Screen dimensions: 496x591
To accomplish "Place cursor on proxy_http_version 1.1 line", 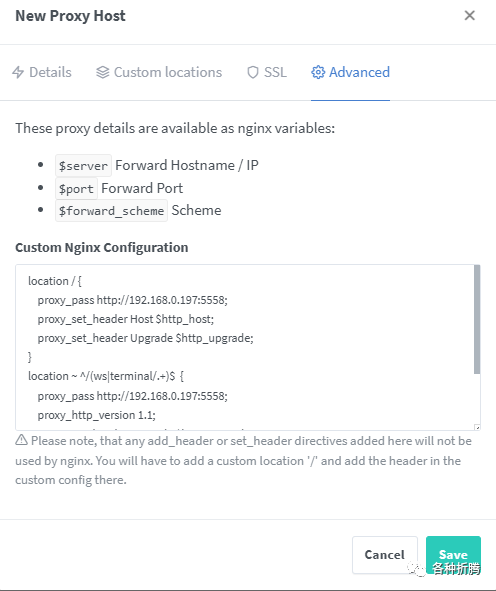I will 96,415.
